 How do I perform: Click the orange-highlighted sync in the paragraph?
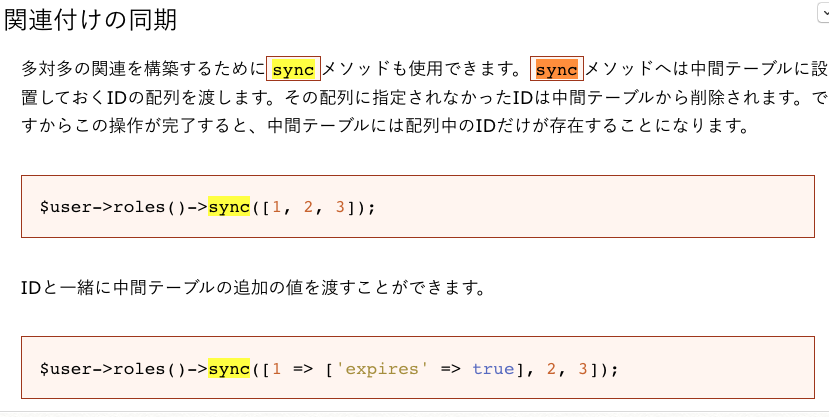pyautogui.click(x=557, y=69)
